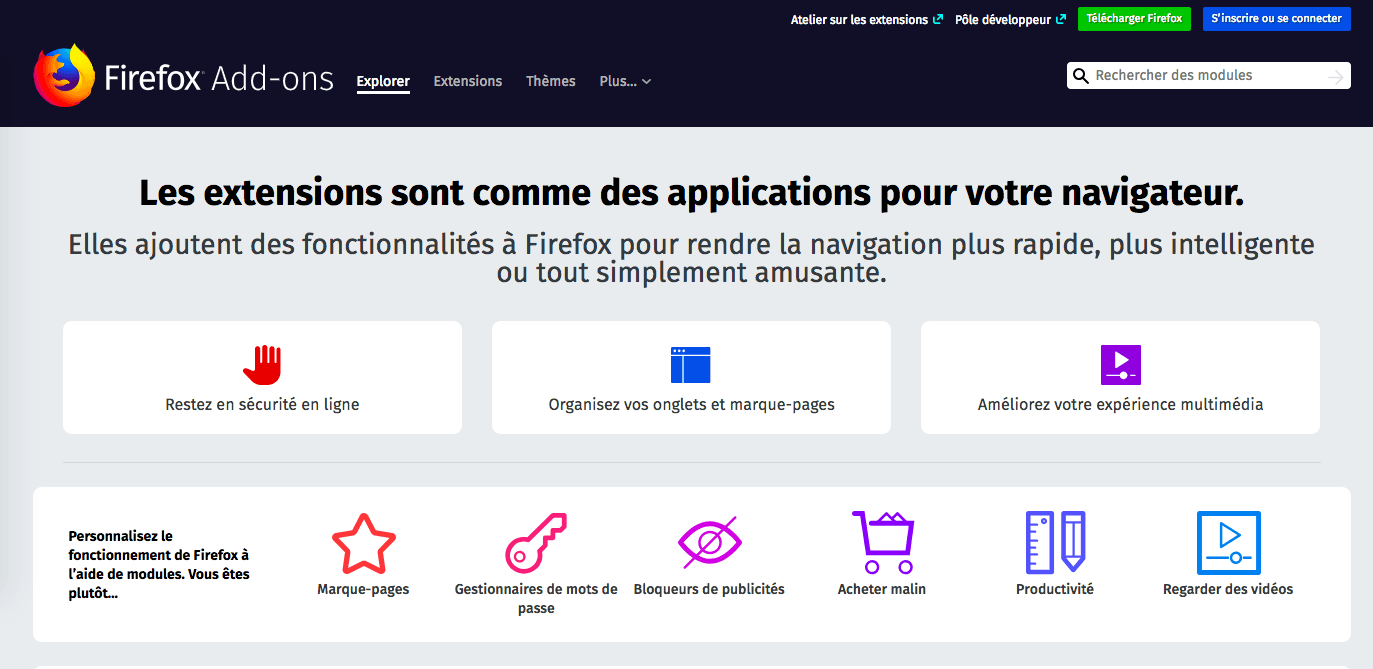
Task: Click the purple multimedia play icon
Action: point(1120,365)
